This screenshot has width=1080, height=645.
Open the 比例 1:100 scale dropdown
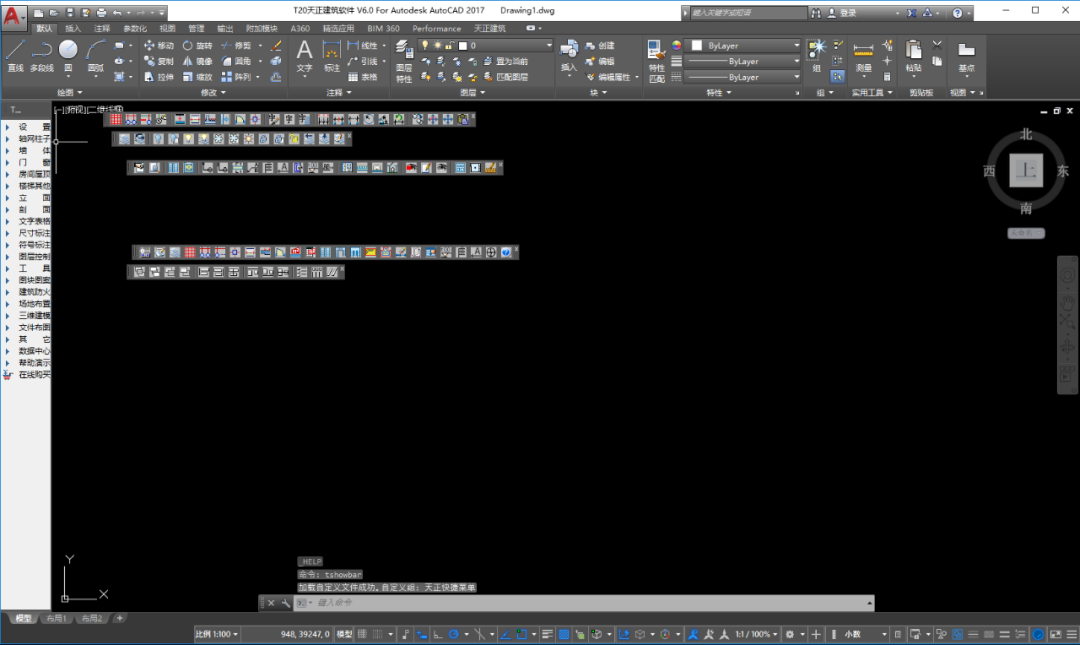[216, 634]
